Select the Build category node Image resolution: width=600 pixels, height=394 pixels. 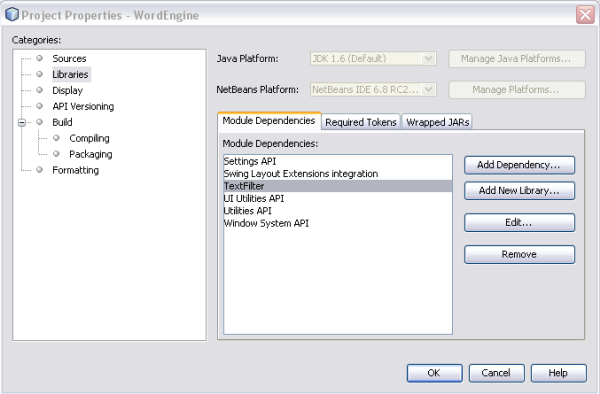pyautogui.click(x=62, y=122)
